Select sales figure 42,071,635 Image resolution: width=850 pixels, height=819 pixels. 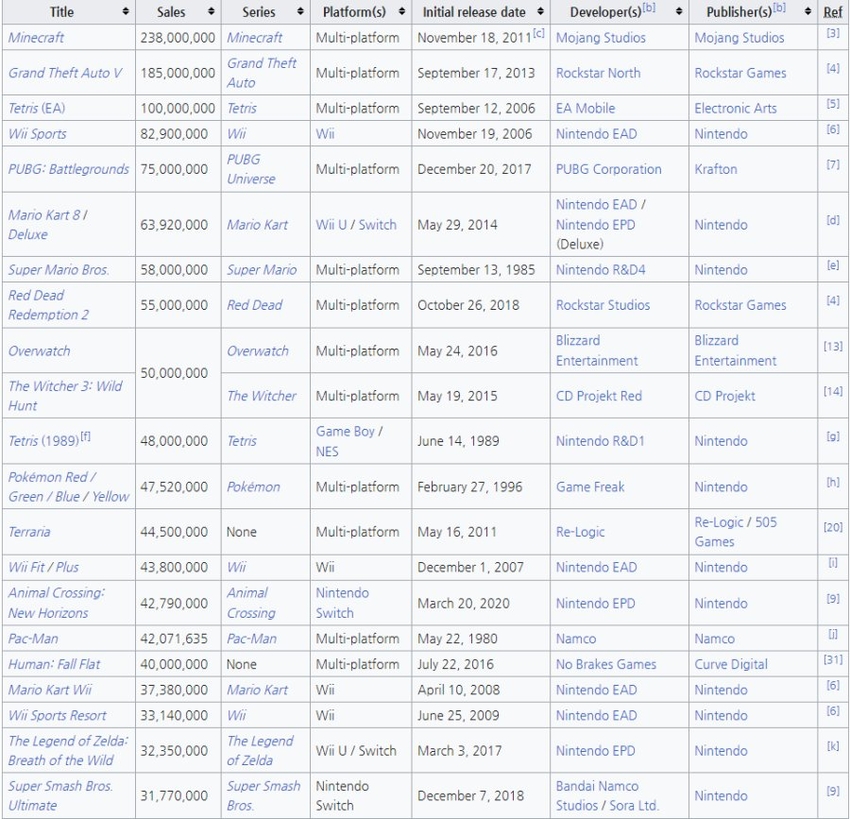coord(174,639)
